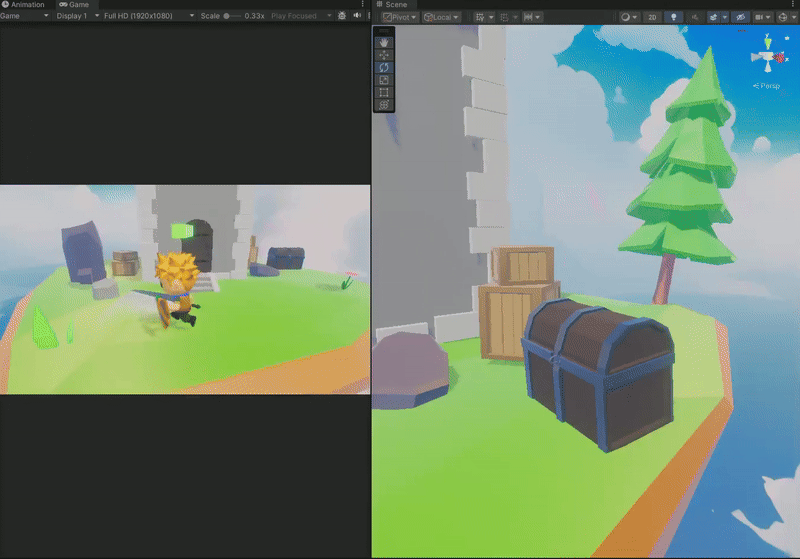Click the tools overlay grip handle
The image size is (800, 559).
[384, 32]
